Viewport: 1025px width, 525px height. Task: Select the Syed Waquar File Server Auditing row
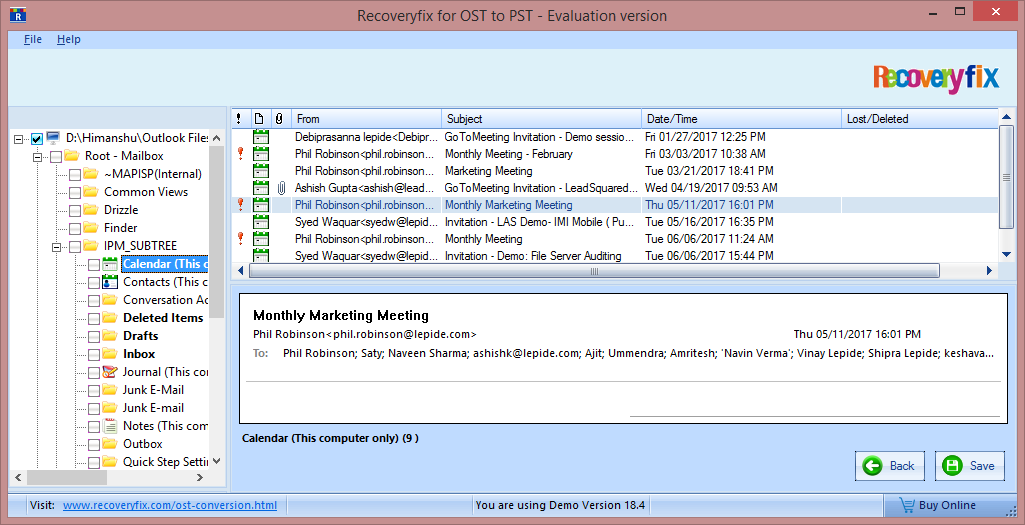(614, 256)
